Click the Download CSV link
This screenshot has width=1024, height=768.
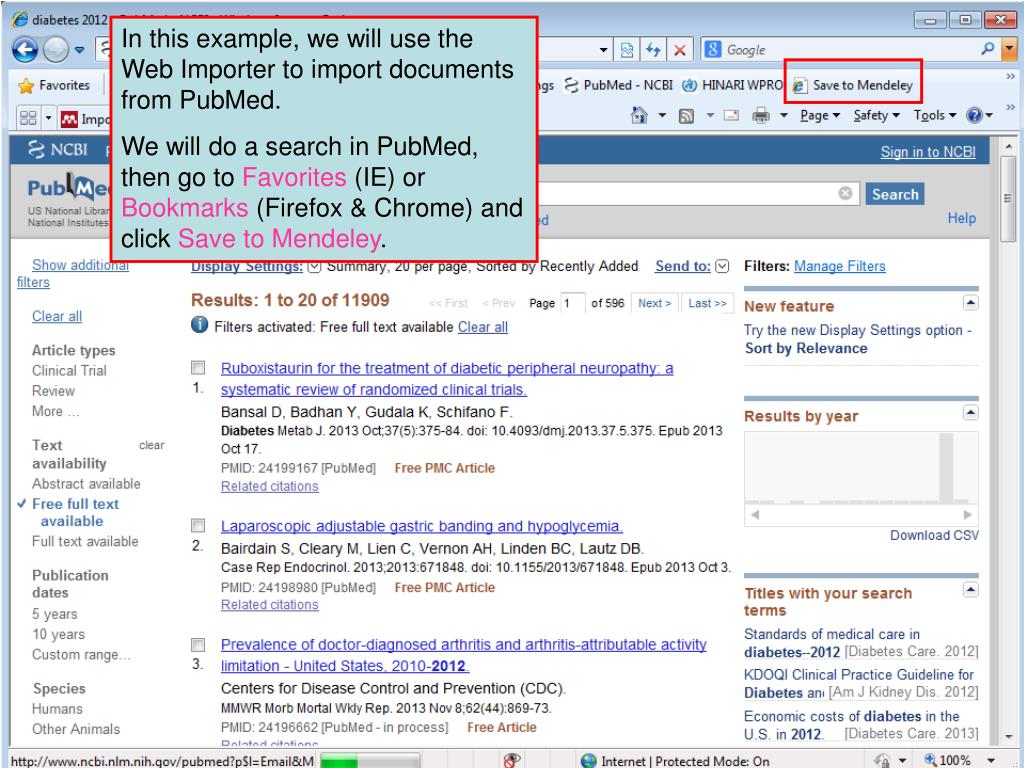[x=935, y=535]
